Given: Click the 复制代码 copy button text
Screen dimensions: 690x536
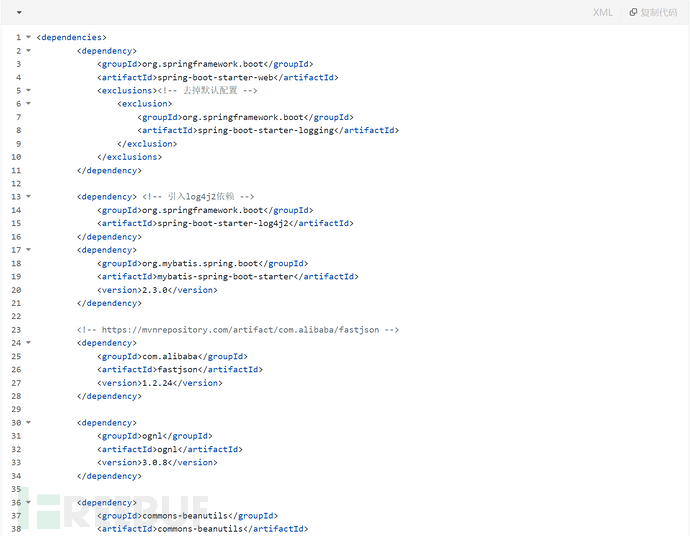Looking at the screenshot, I should [658, 12].
